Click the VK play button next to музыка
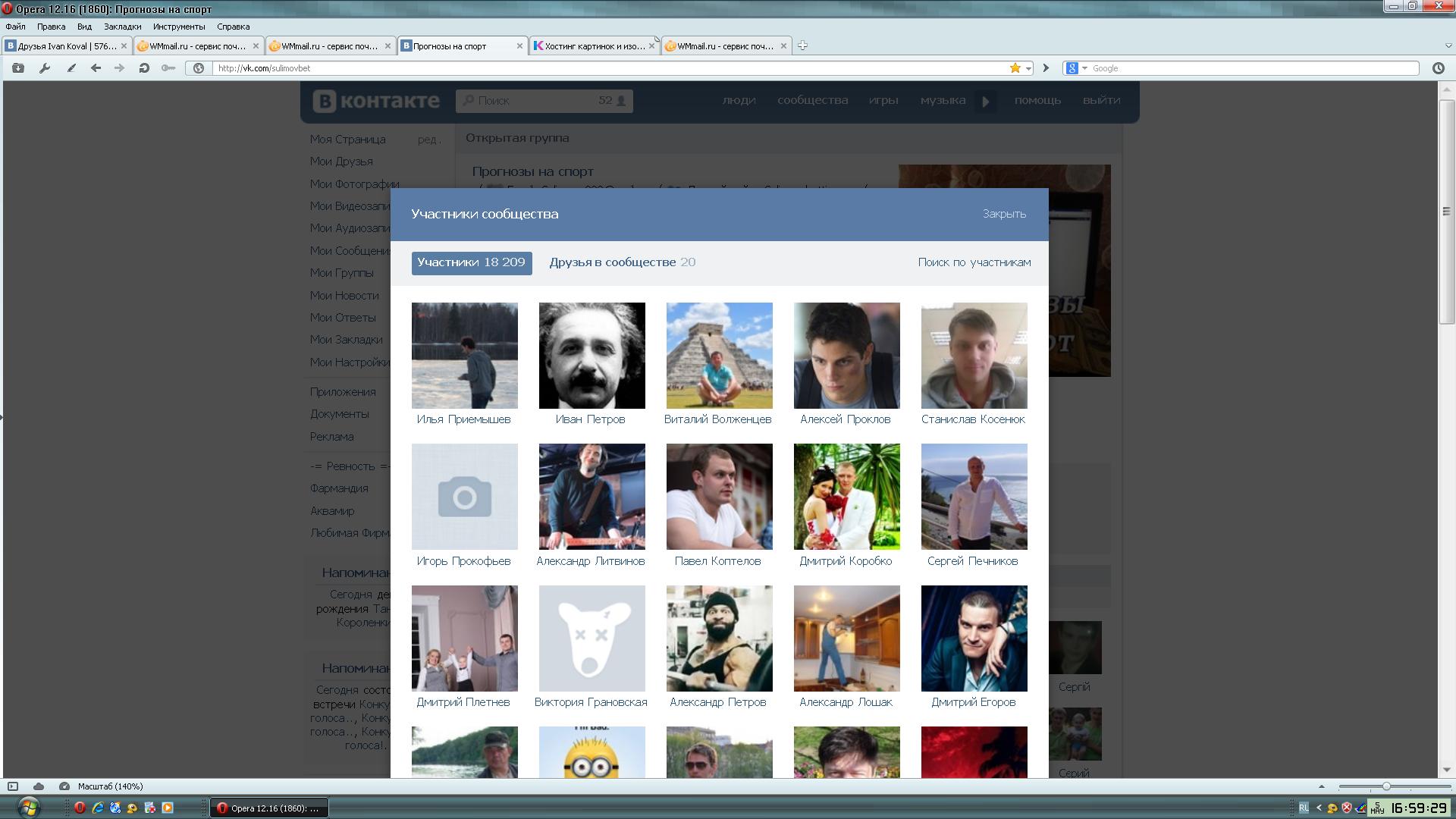The height and width of the screenshot is (819, 1456). click(985, 101)
